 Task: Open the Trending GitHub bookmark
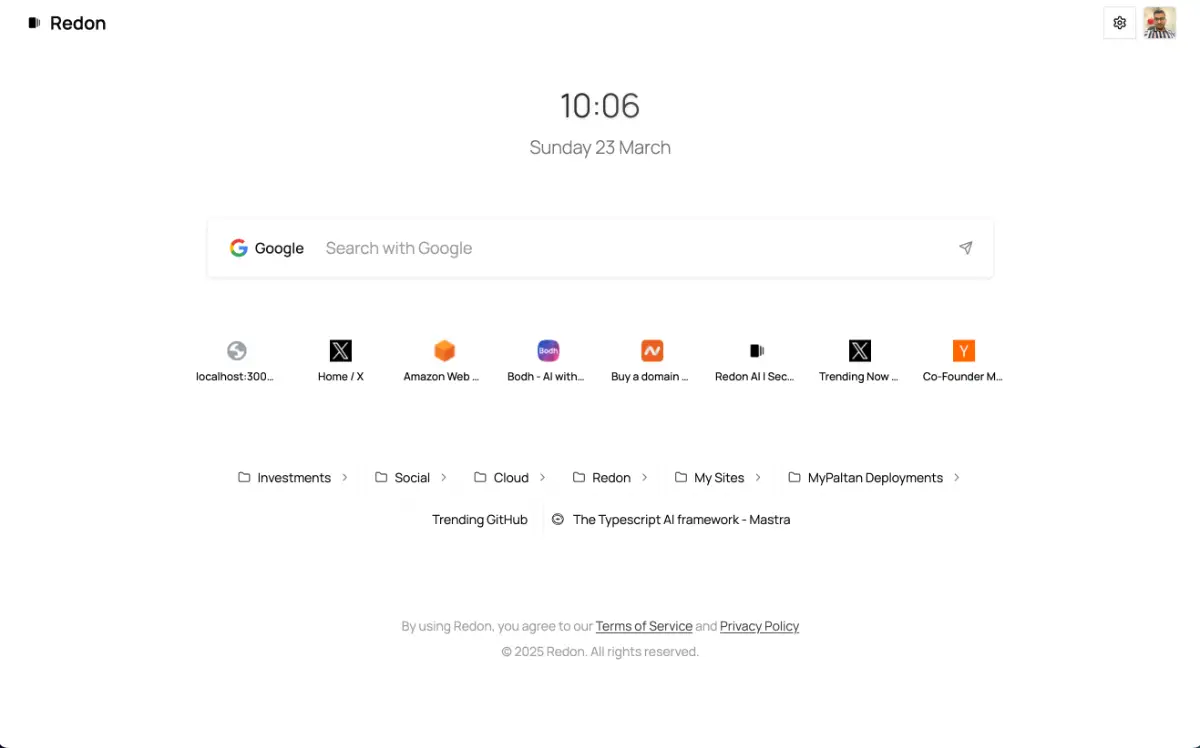pos(479,520)
